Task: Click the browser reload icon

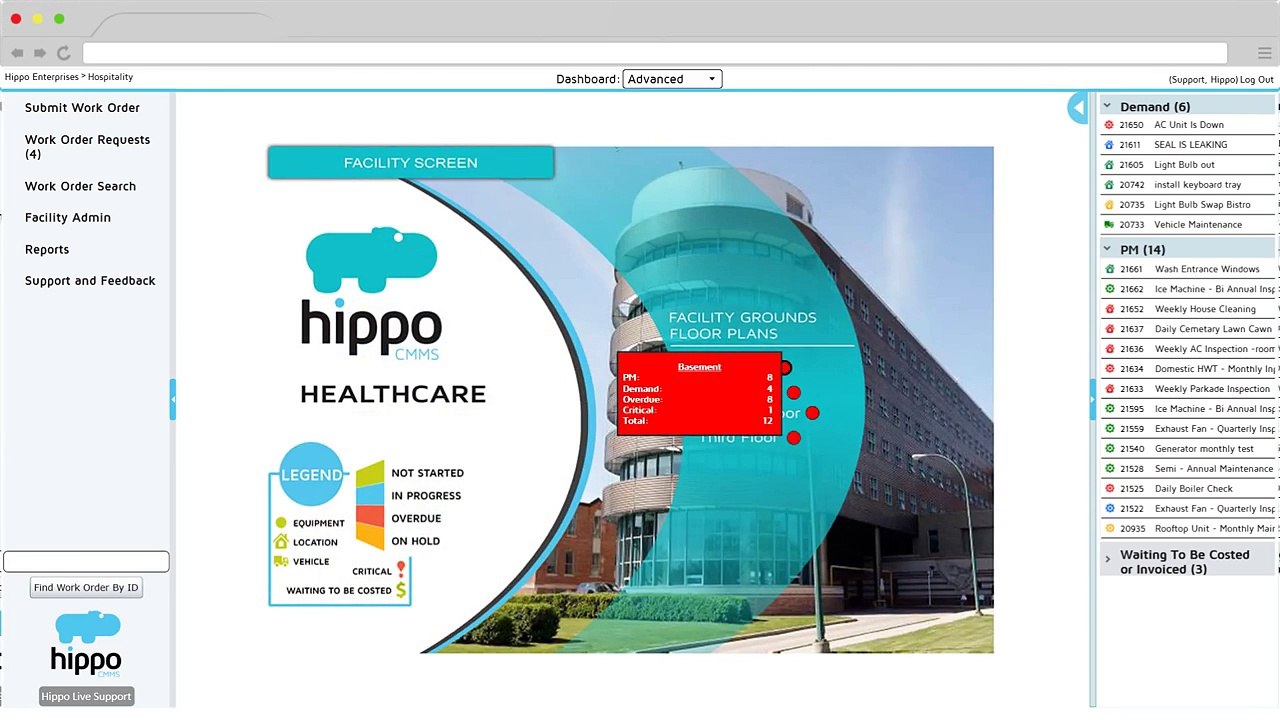Action: (63, 53)
